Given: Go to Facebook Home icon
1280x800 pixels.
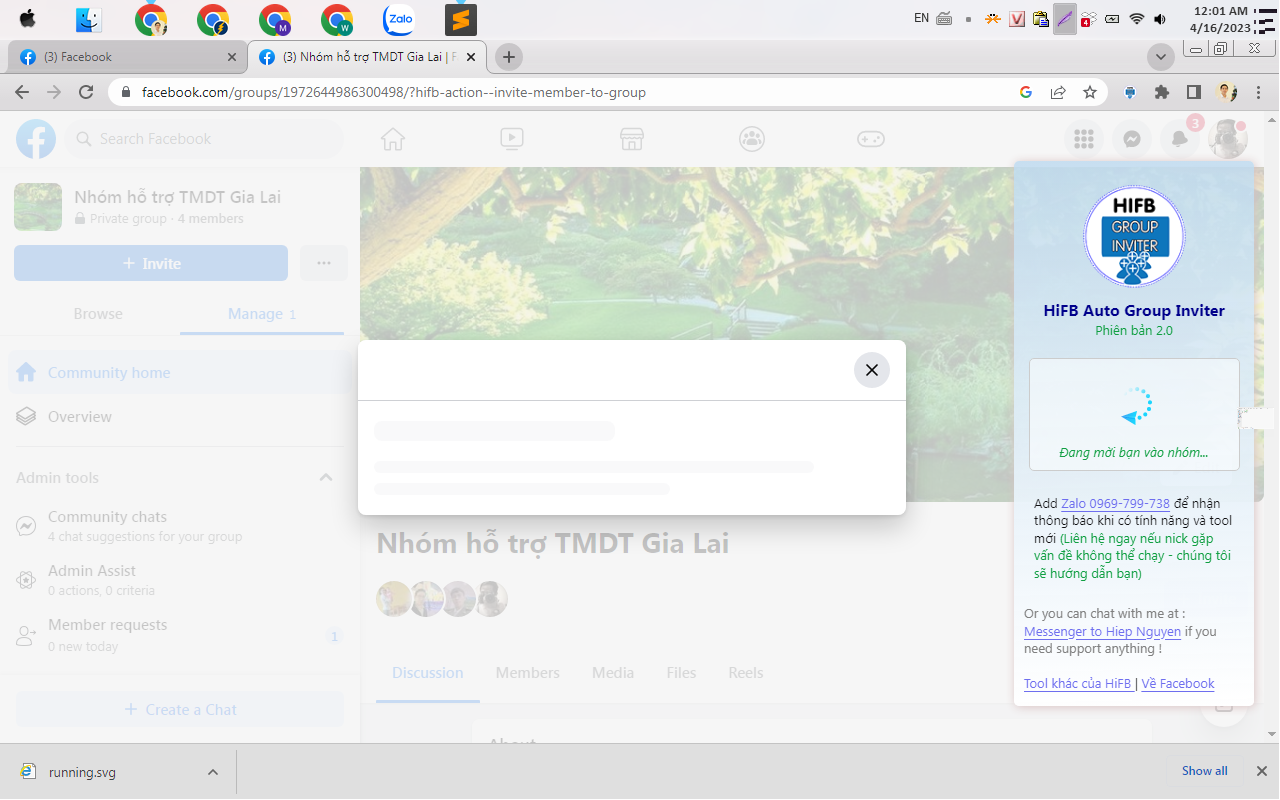Looking at the screenshot, I should 393,139.
